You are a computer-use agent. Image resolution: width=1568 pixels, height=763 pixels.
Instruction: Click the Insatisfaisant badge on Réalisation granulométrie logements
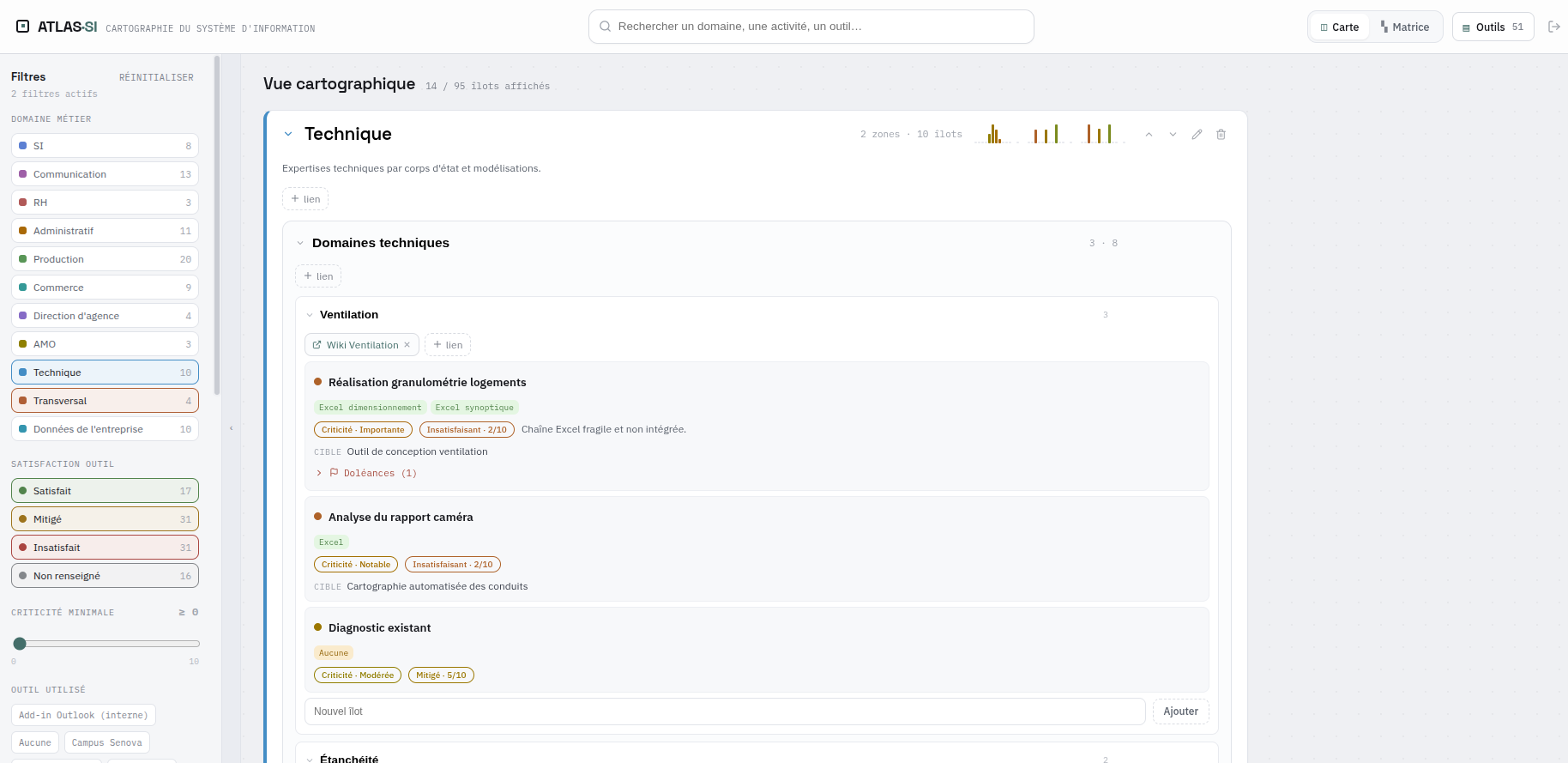coord(467,430)
